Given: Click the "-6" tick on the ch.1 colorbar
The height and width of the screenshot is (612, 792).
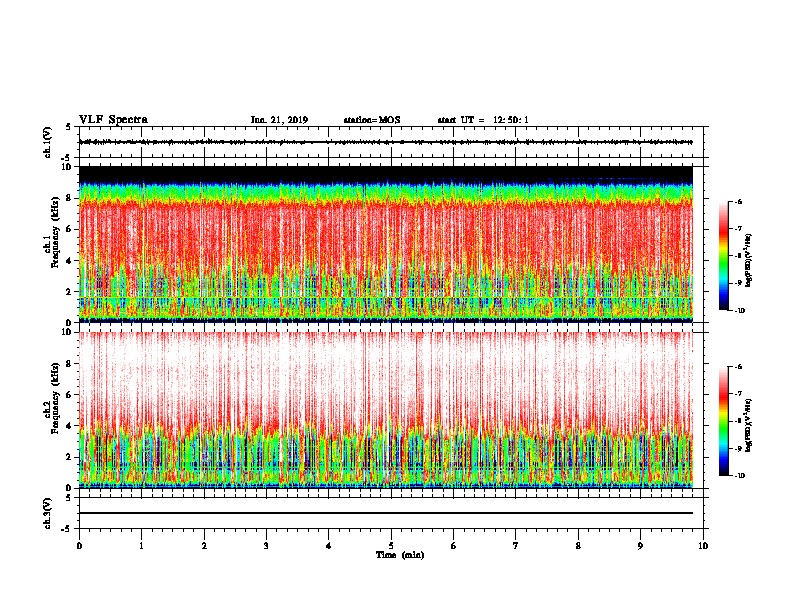Looking at the screenshot, I should (738, 202).
